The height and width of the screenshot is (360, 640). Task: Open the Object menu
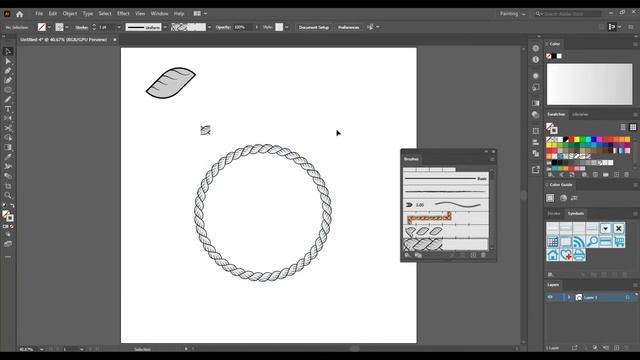(x=70, y=13)
